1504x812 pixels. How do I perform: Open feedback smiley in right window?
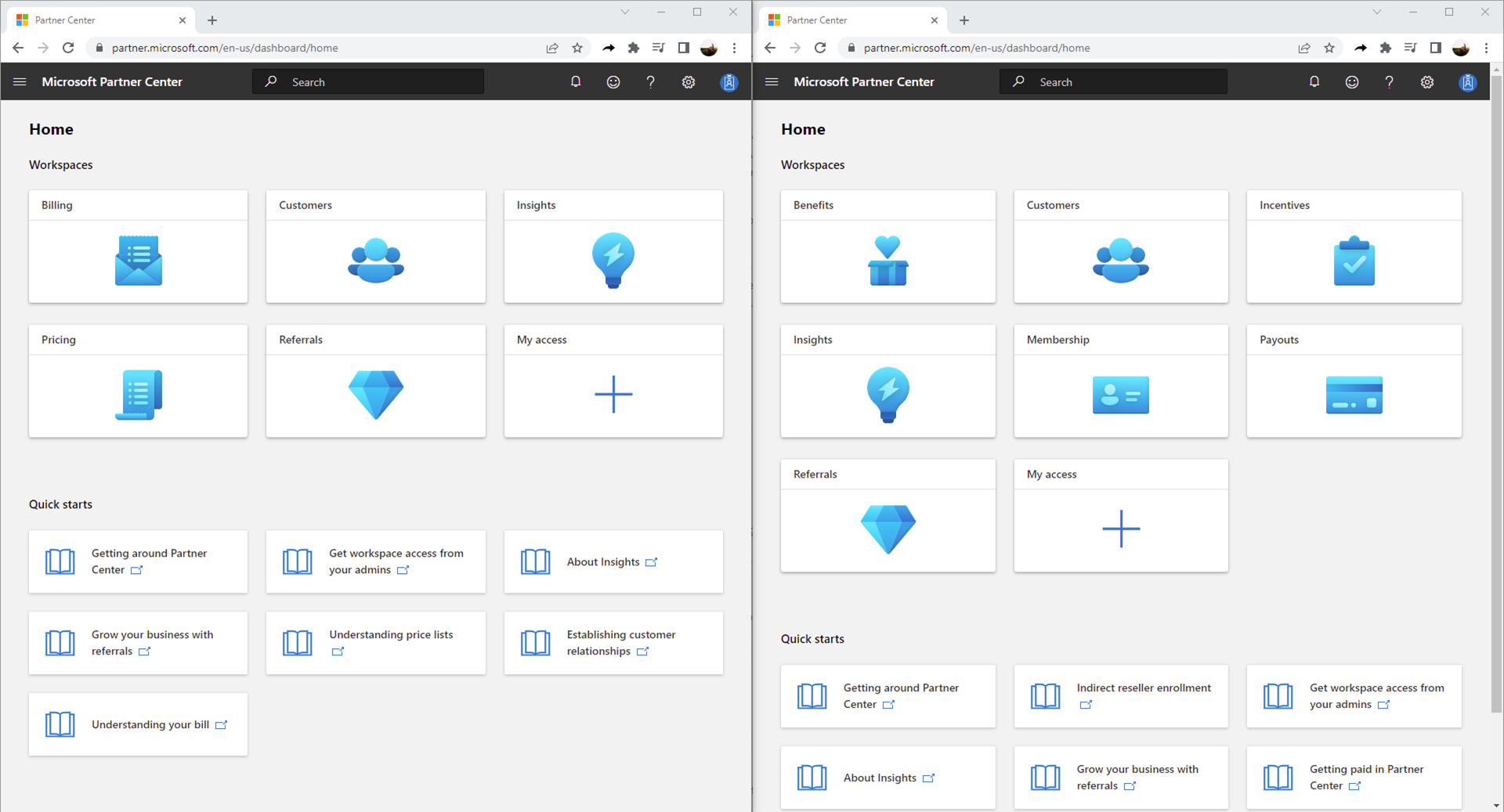pos(1352,81)
